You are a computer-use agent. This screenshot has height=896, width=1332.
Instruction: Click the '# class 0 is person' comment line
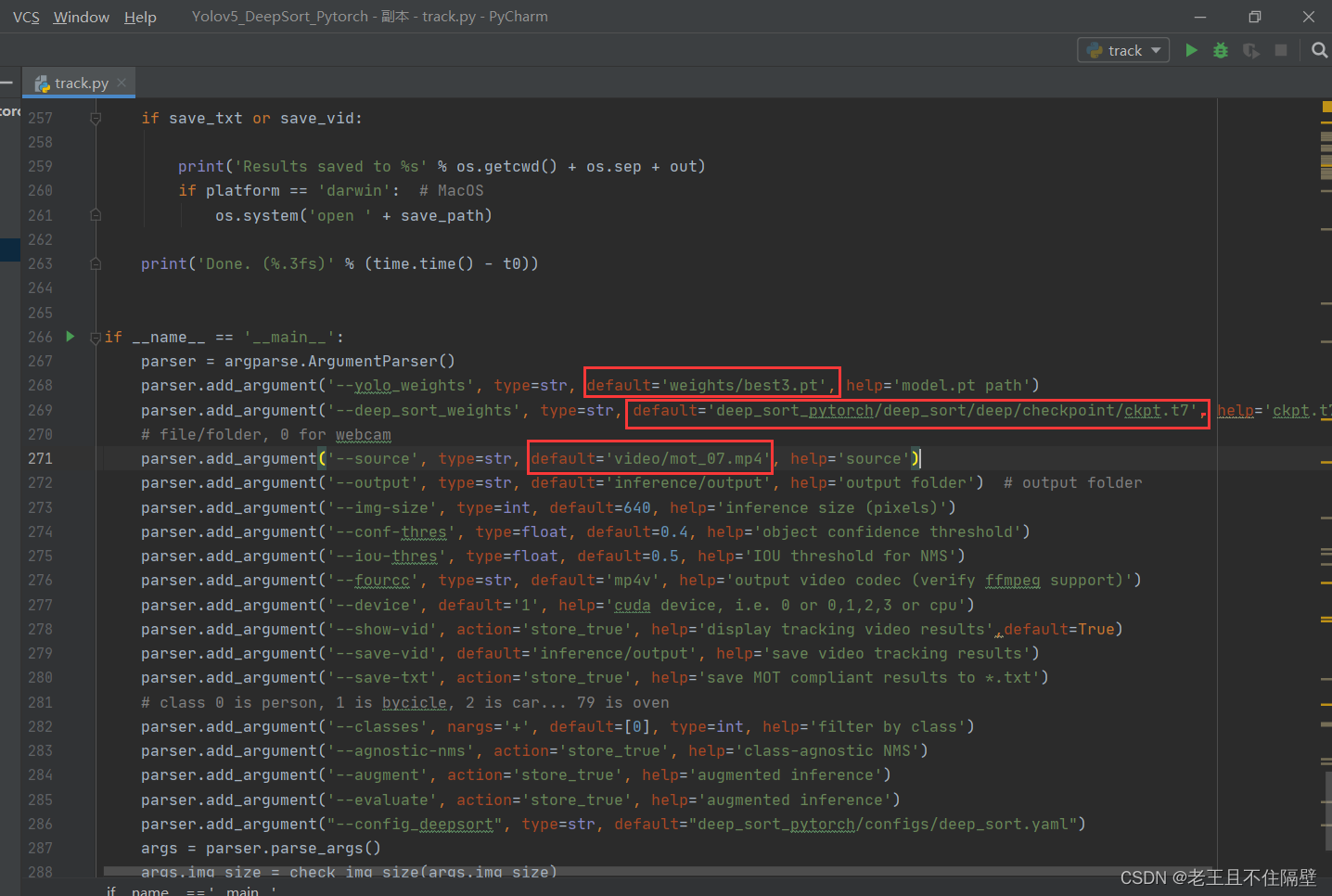click(405, 702)
